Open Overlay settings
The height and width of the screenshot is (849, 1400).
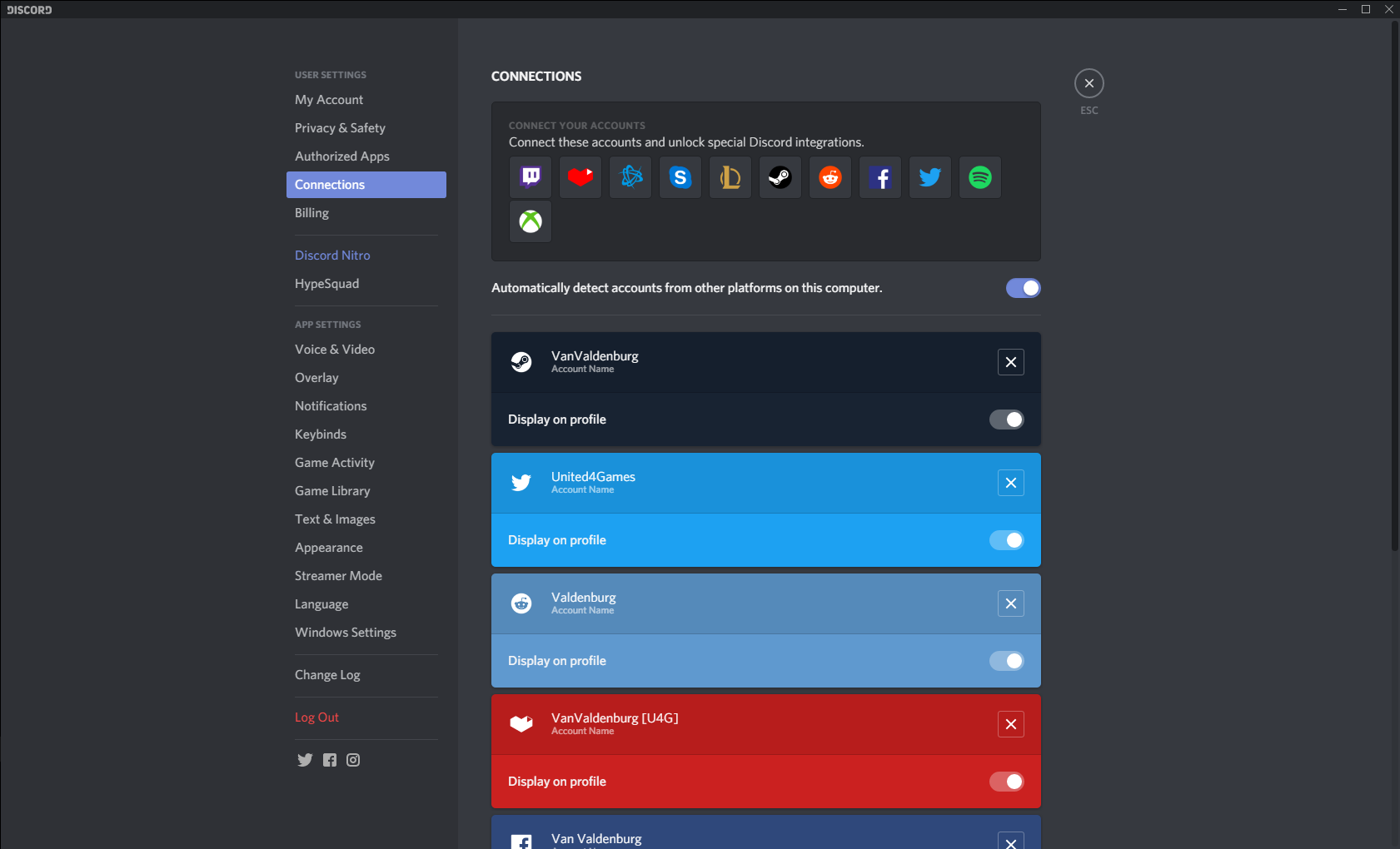tap(366, 378)
